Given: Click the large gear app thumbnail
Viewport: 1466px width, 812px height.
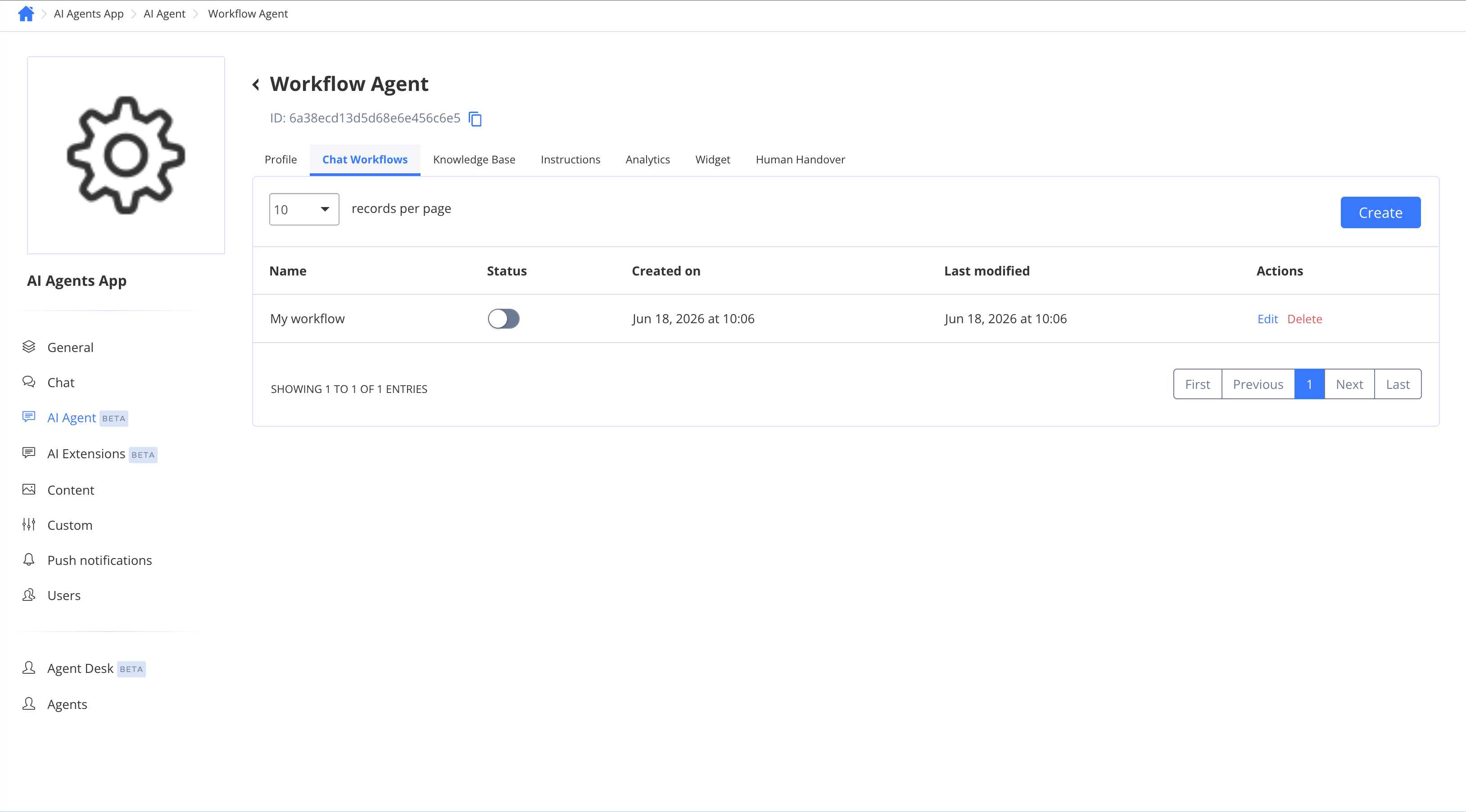Looking at the screenshot, I should click(126, 155).
